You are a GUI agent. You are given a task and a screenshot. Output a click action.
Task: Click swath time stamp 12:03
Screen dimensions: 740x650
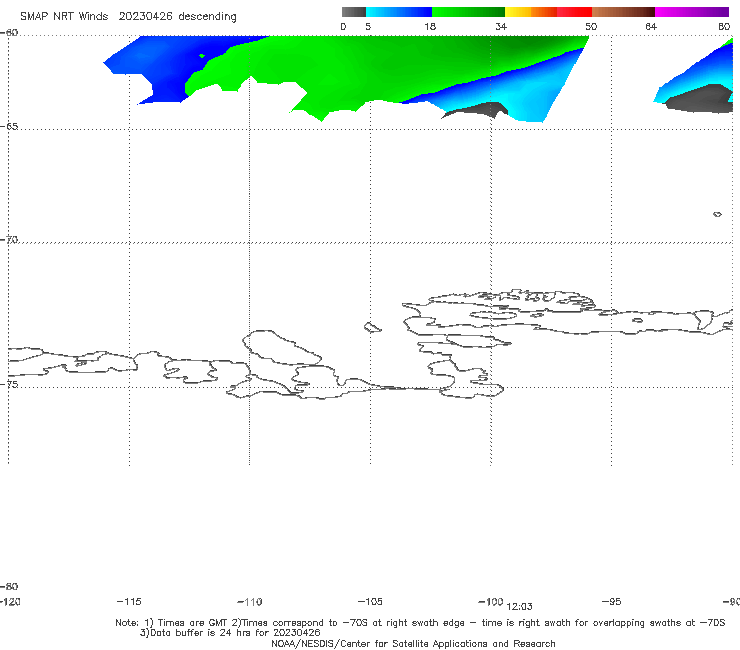click(x=519, y=607)
